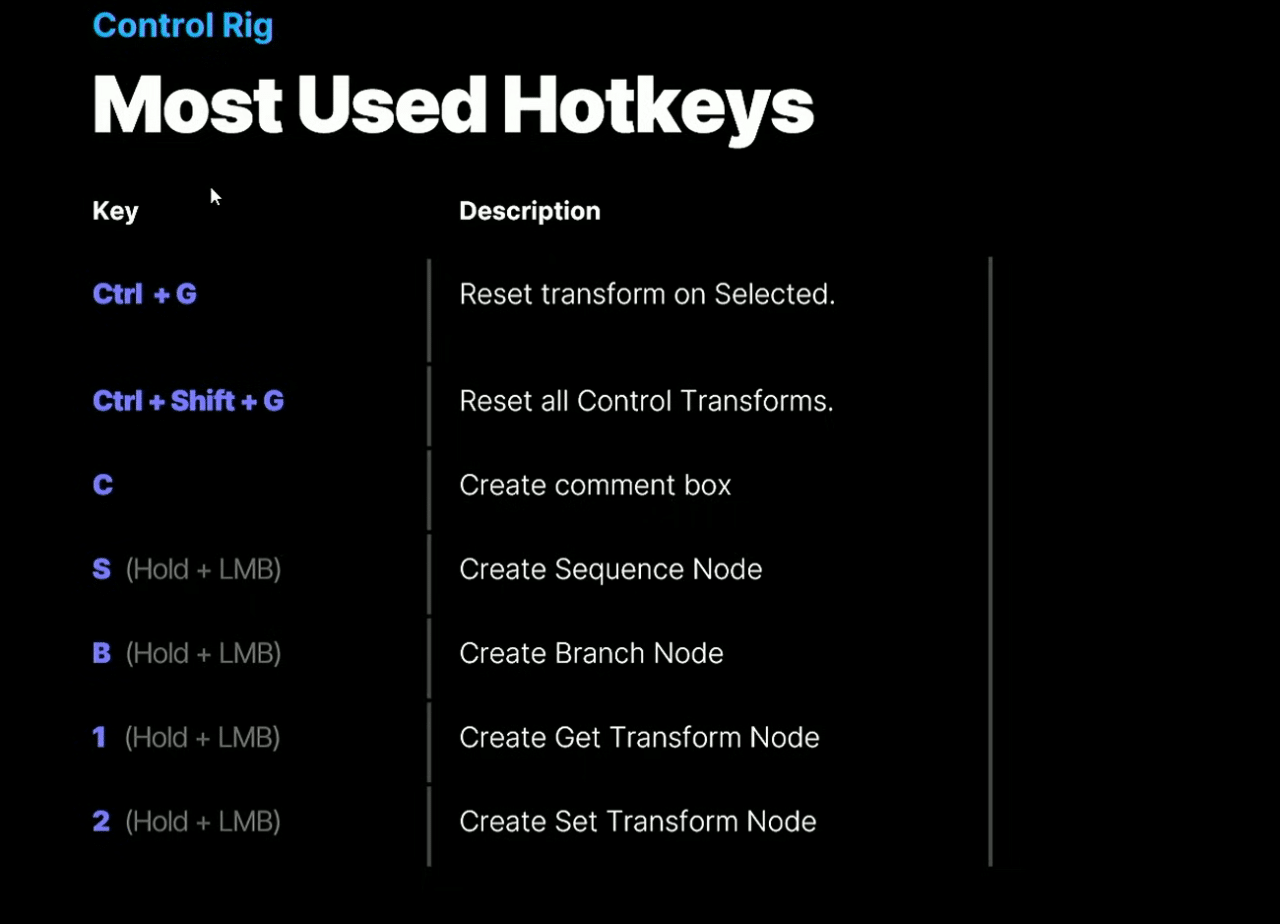Image resolution: width=1280 pixels, height=924 pixels.
Task: Click the (Hold + LMB) hint beside B
Action: [x=203, y=653]
